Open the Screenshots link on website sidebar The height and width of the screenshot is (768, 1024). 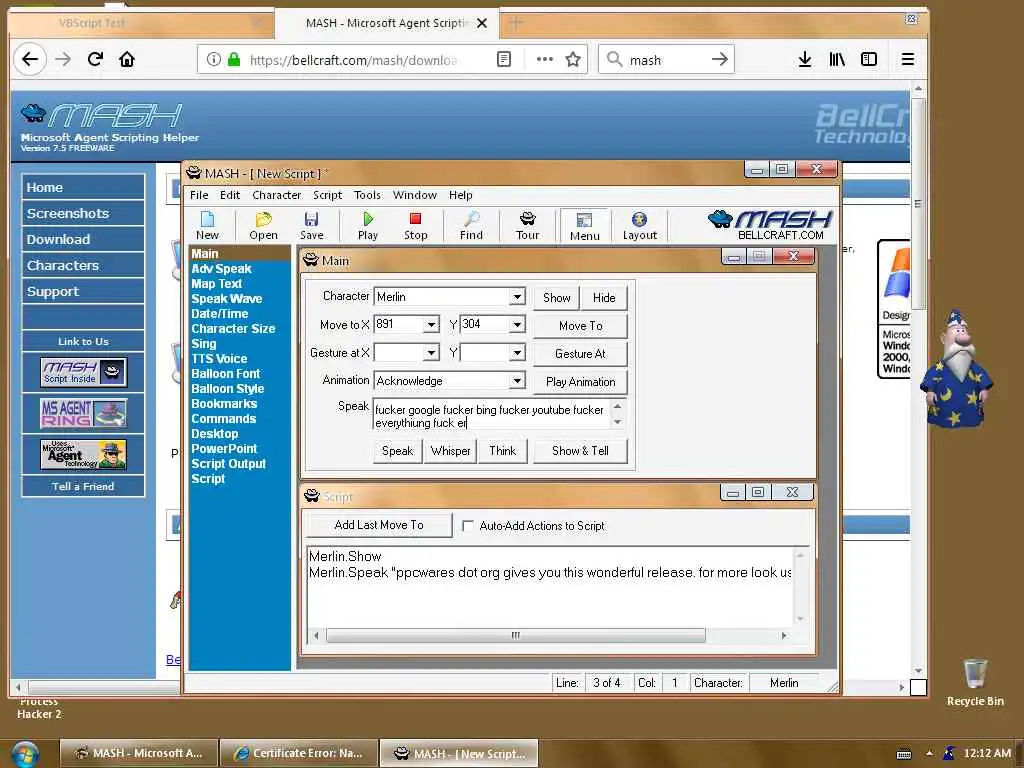click(x=83, y=214)
